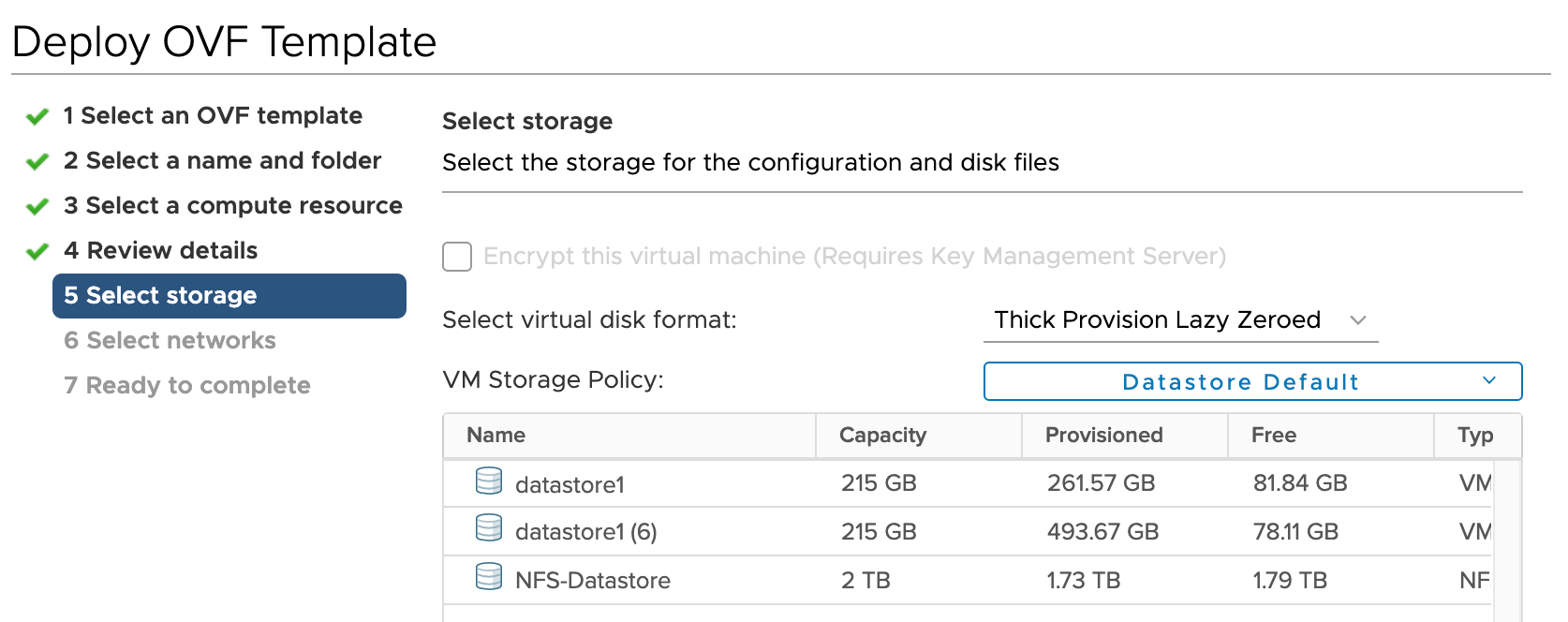Viewport: 1568px width, 622px height.
Task: Click the datastore icon beside datastore1 (6)
Action: pos(488,530)
